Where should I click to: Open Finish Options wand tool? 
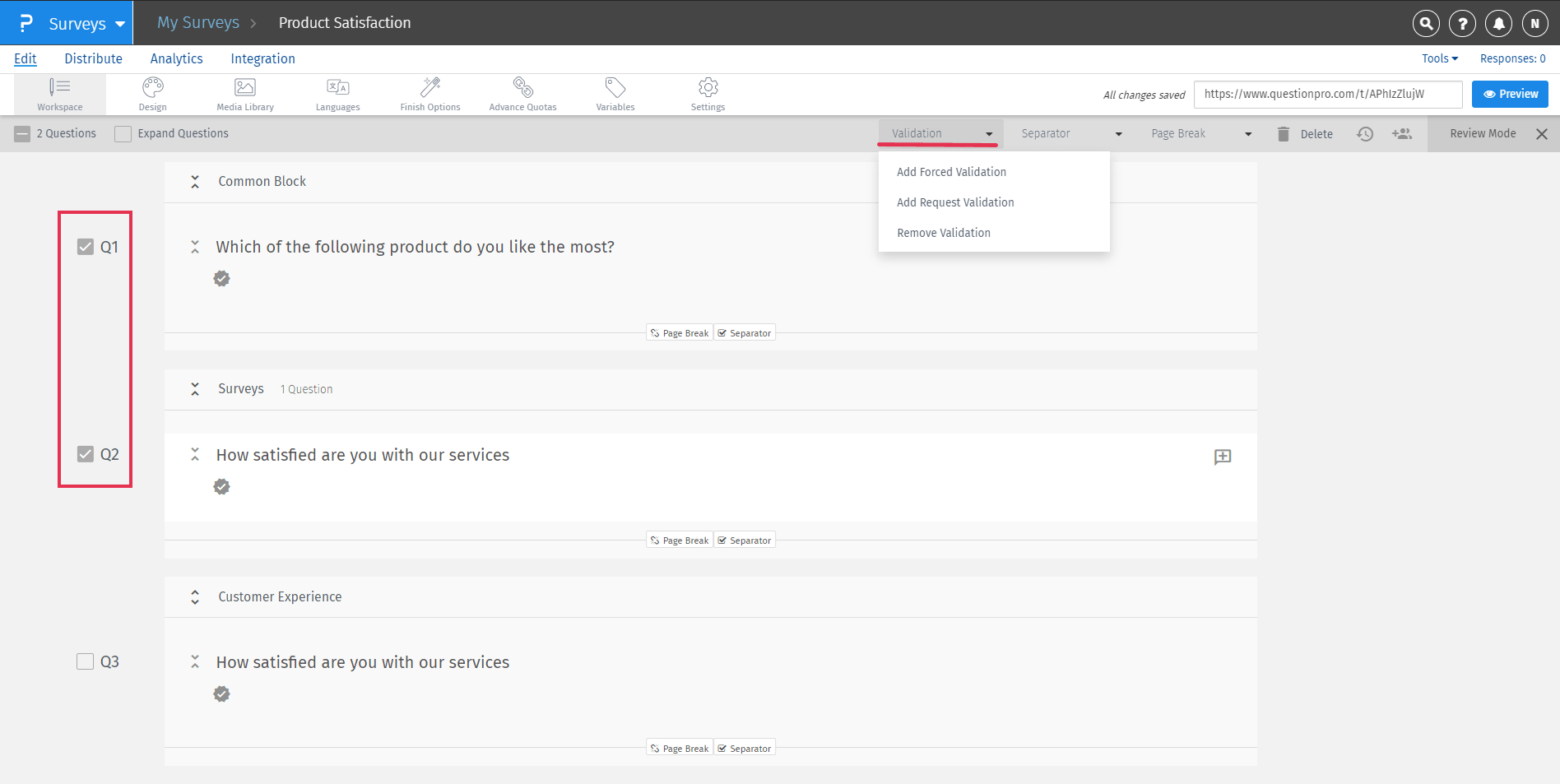(x=430, y=95)
